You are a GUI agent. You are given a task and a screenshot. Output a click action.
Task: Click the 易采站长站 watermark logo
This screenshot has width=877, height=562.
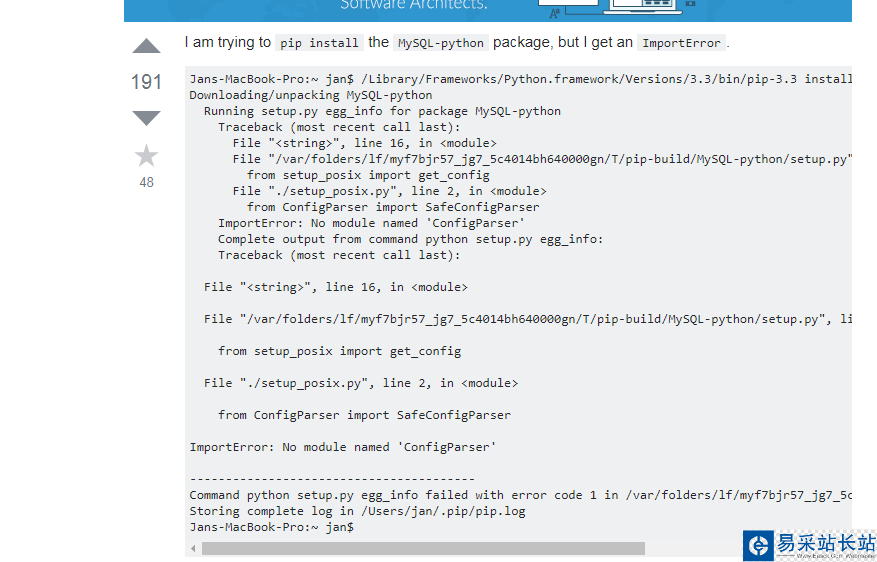coord(810,545)
